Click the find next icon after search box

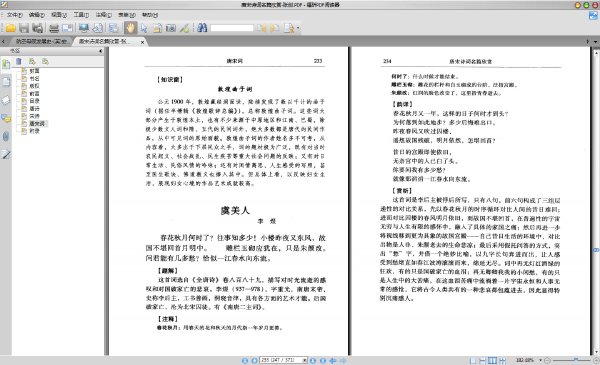point(274,28)
